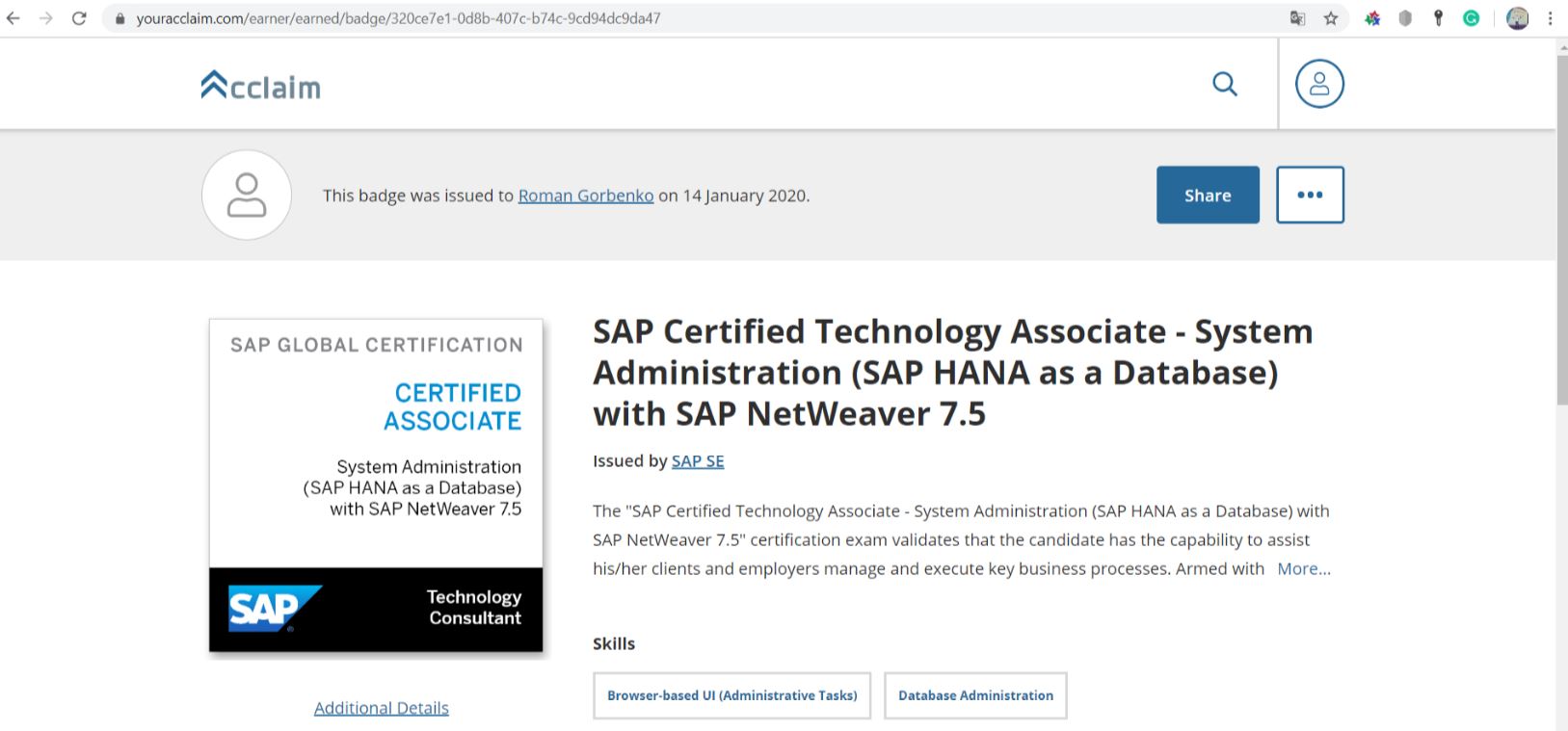1568x731 pixels.
Task: Open the Roman Gorbenko profile link
Action: tap(585, 196)
